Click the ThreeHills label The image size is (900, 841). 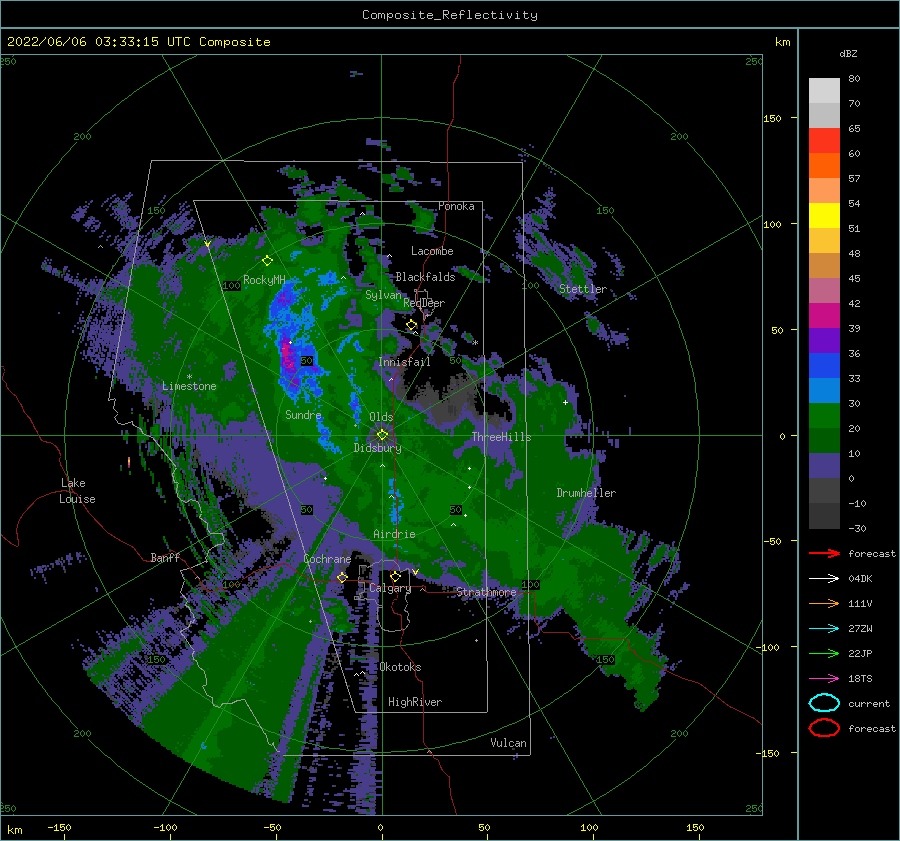(501, 437)
